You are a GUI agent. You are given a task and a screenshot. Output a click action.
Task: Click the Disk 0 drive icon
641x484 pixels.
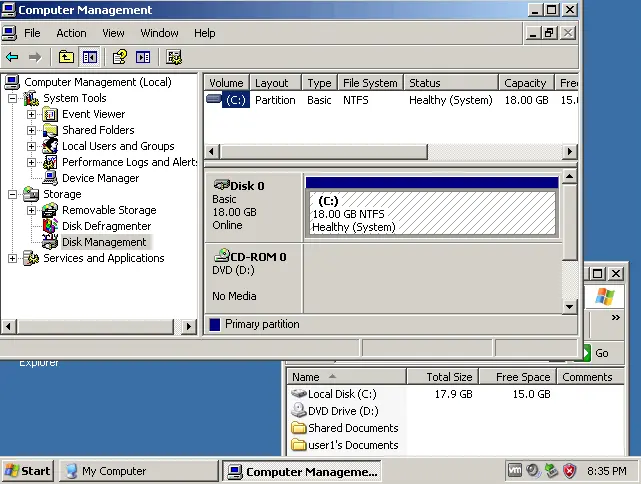tap(221, 185)
